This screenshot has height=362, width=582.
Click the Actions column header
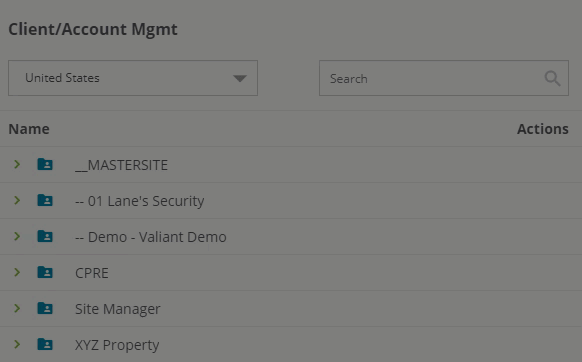click(543, 129)
